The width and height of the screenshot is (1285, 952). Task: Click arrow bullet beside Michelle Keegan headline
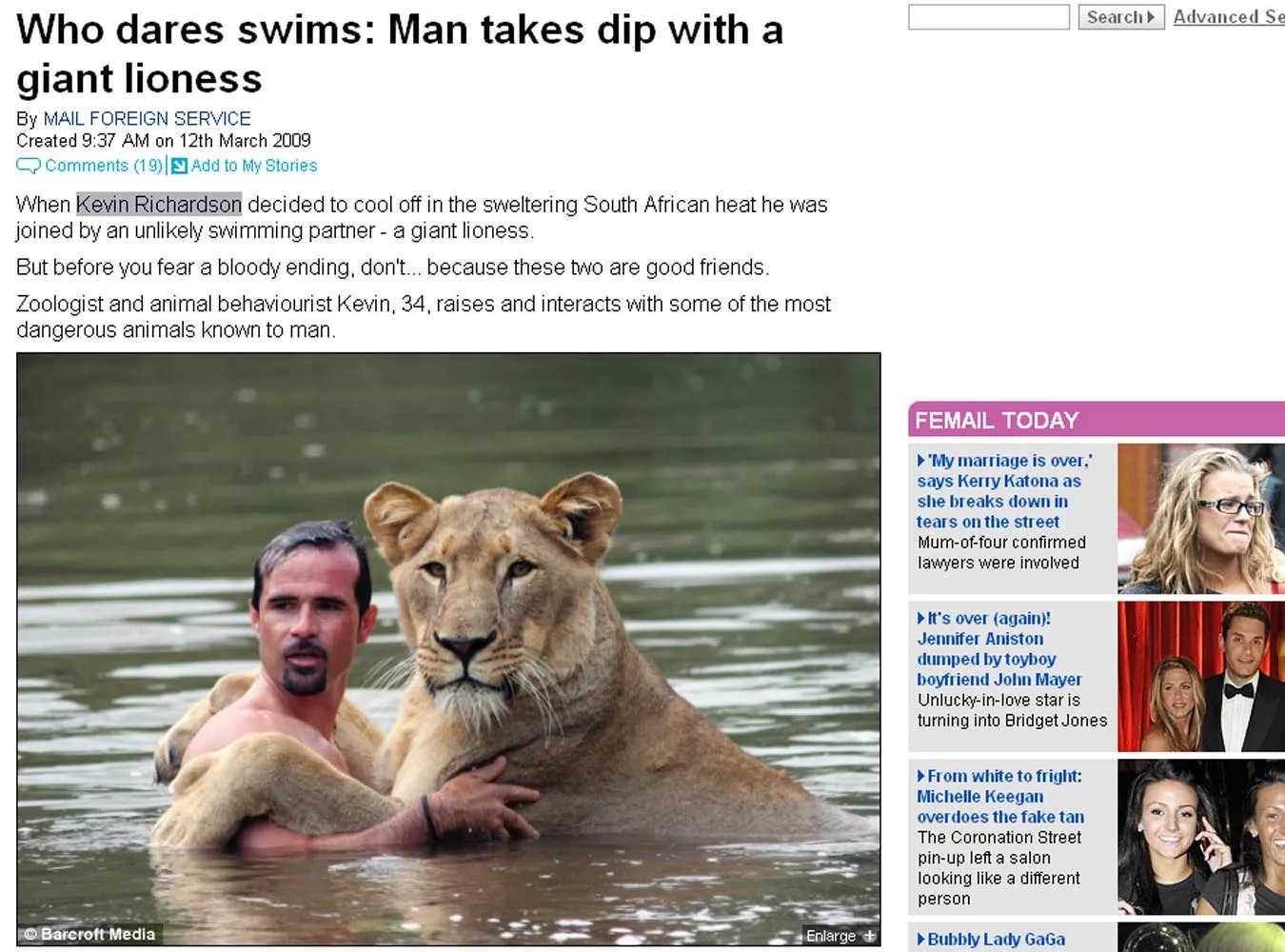tap(920, 777)
